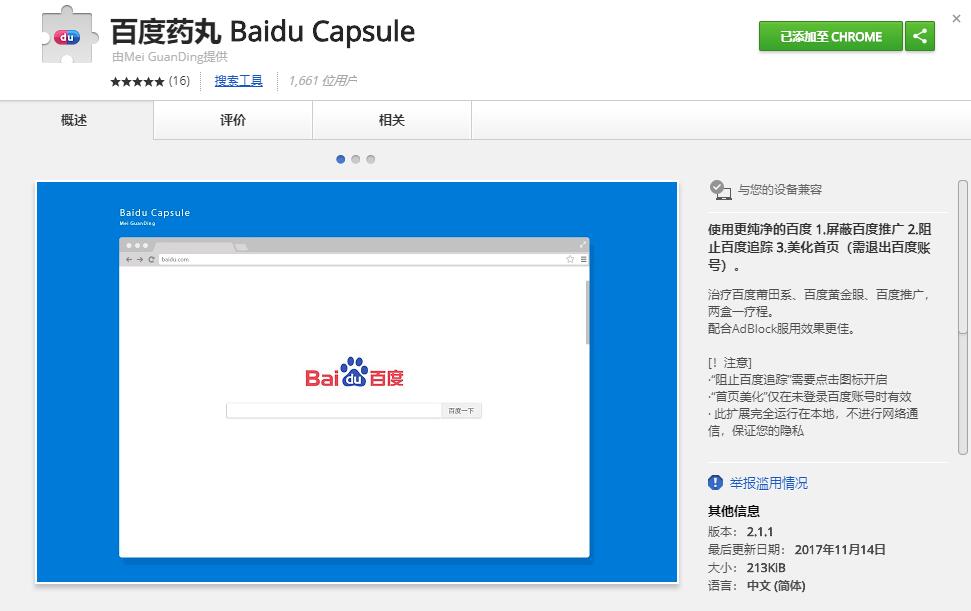Click the share icon button
The width and height of the screenshot is (971, 611).
pyautogui.click(x=920, y=36)
